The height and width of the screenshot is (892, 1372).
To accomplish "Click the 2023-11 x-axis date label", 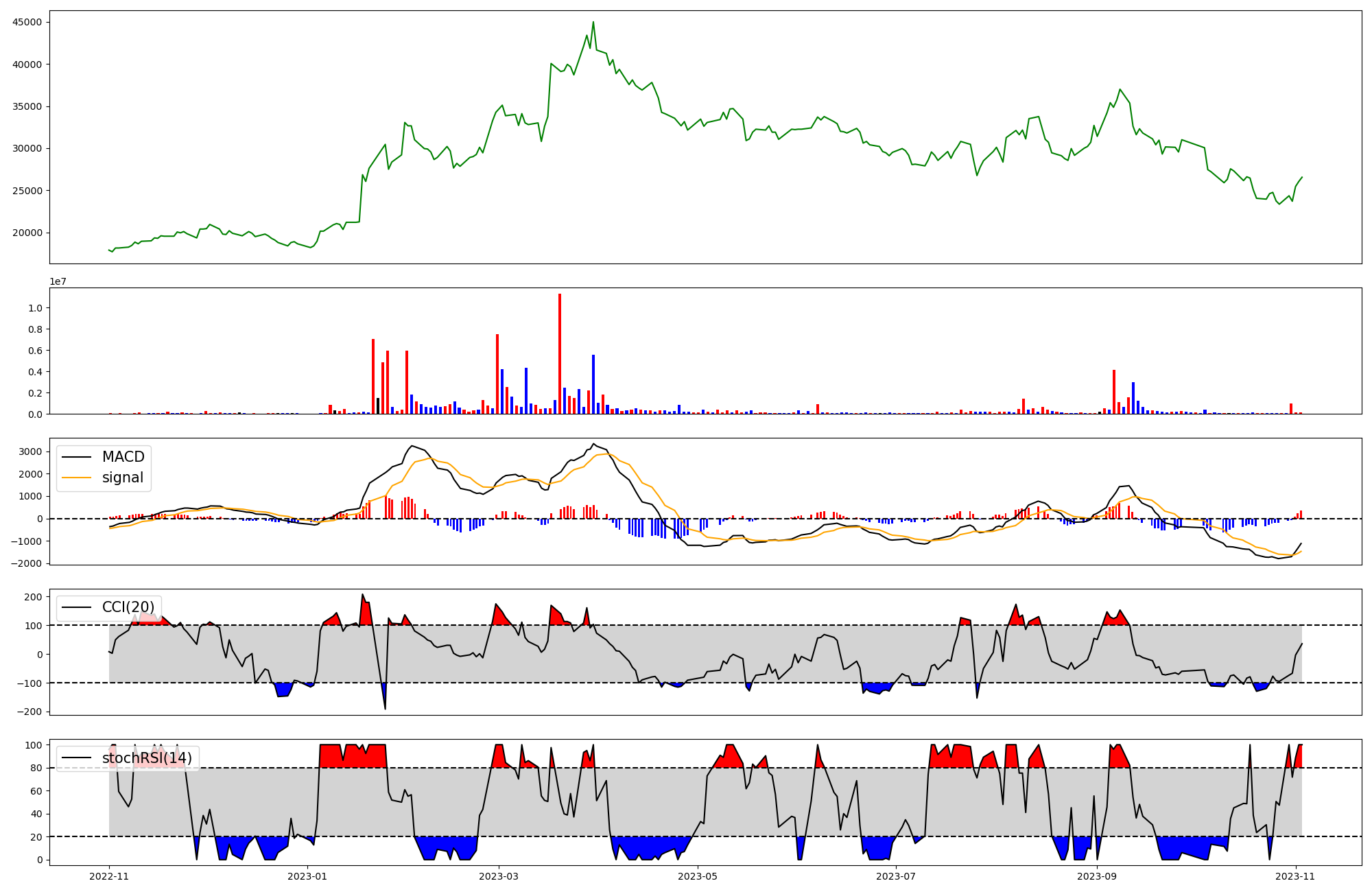I will tap(1296, 876).
